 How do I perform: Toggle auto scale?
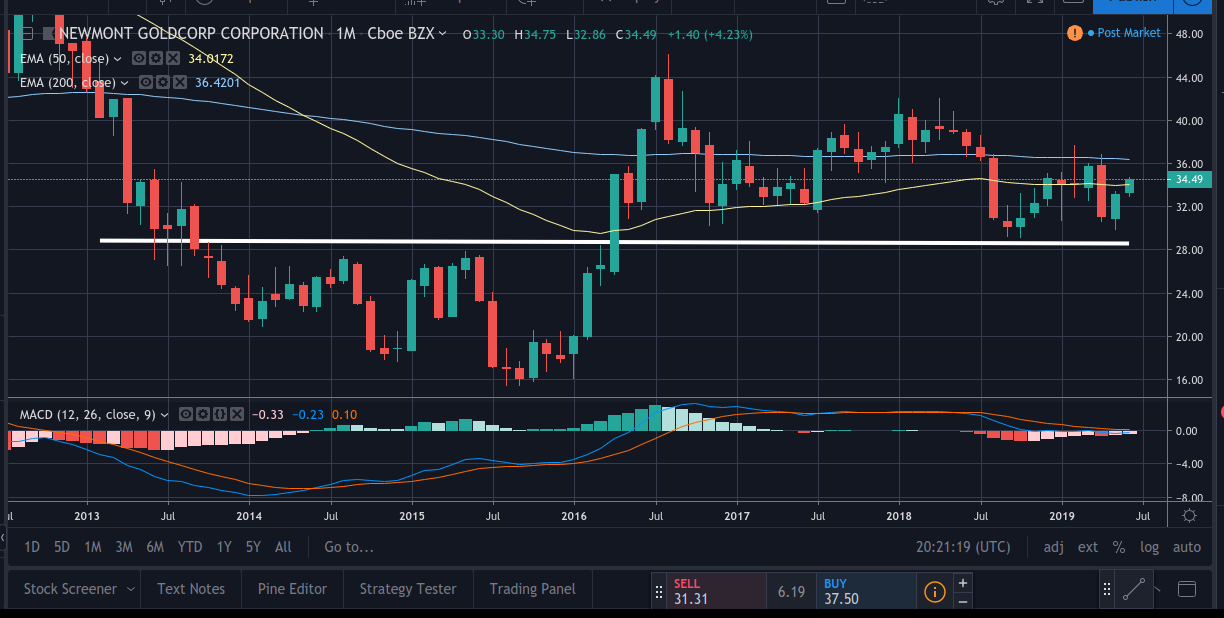pyautogui.click(x=1187, y=547)
